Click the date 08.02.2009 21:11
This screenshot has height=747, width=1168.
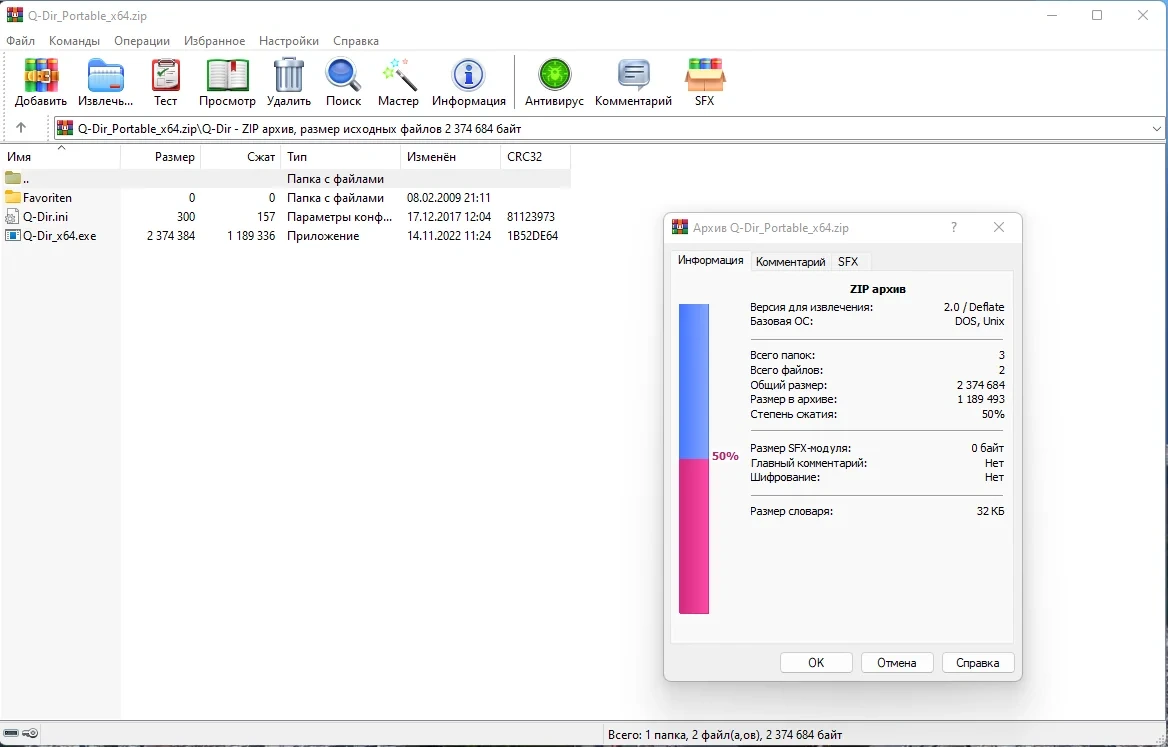448,197
